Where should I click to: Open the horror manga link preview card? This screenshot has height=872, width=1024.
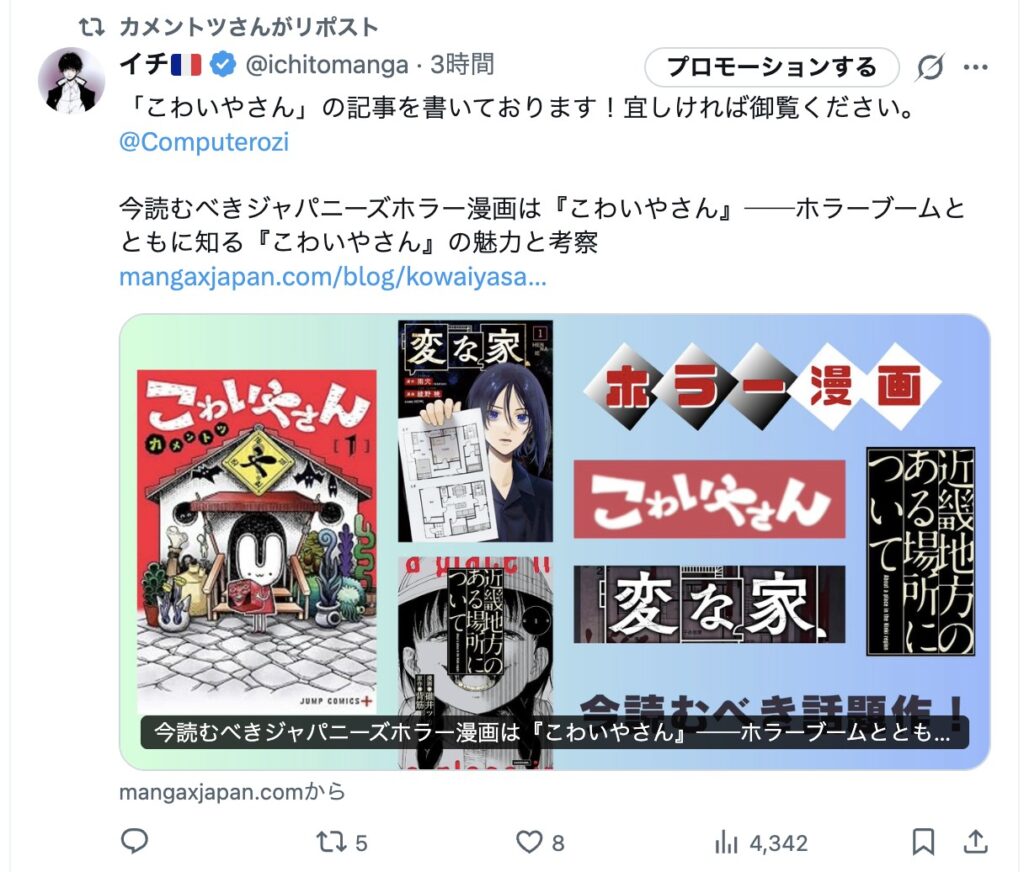(554, 541)
